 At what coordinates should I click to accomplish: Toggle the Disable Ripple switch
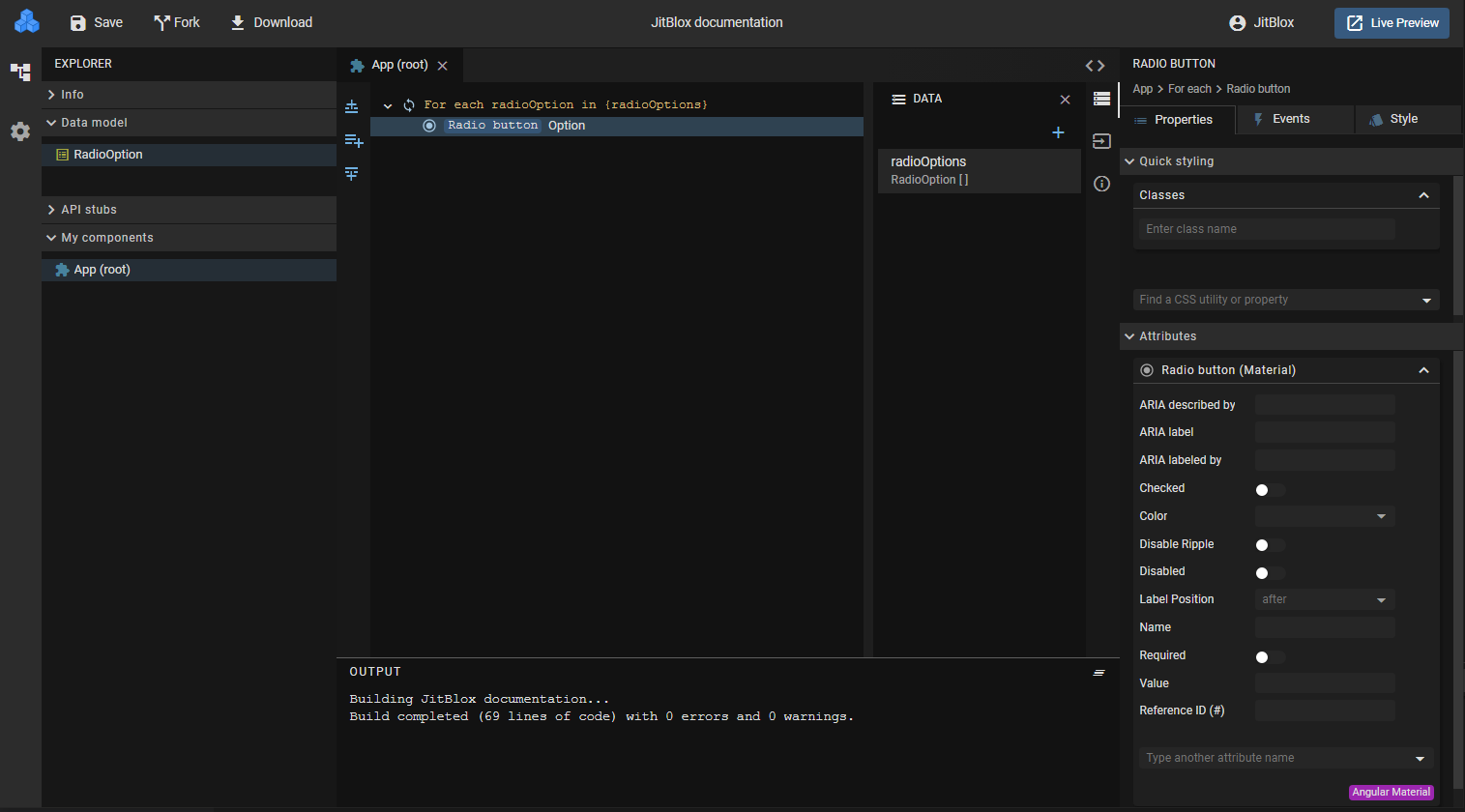[1270, 545]
